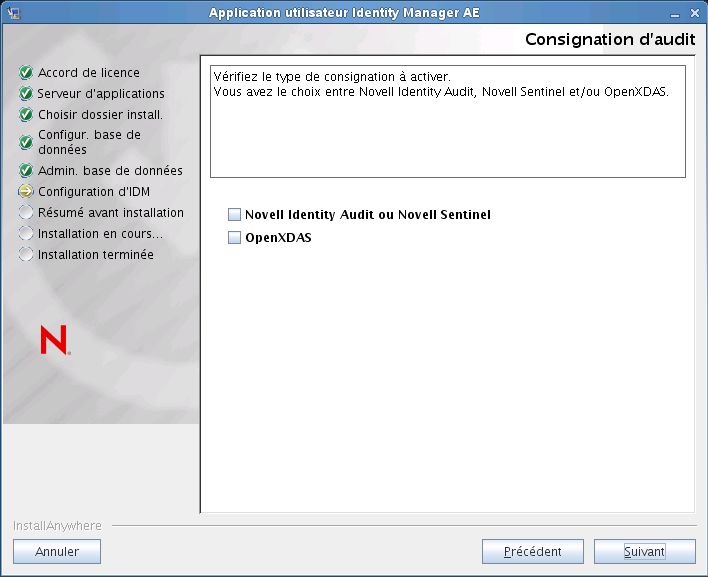
Task: Click the Consignation d'audit heading
Action: [x=610, y=39]
